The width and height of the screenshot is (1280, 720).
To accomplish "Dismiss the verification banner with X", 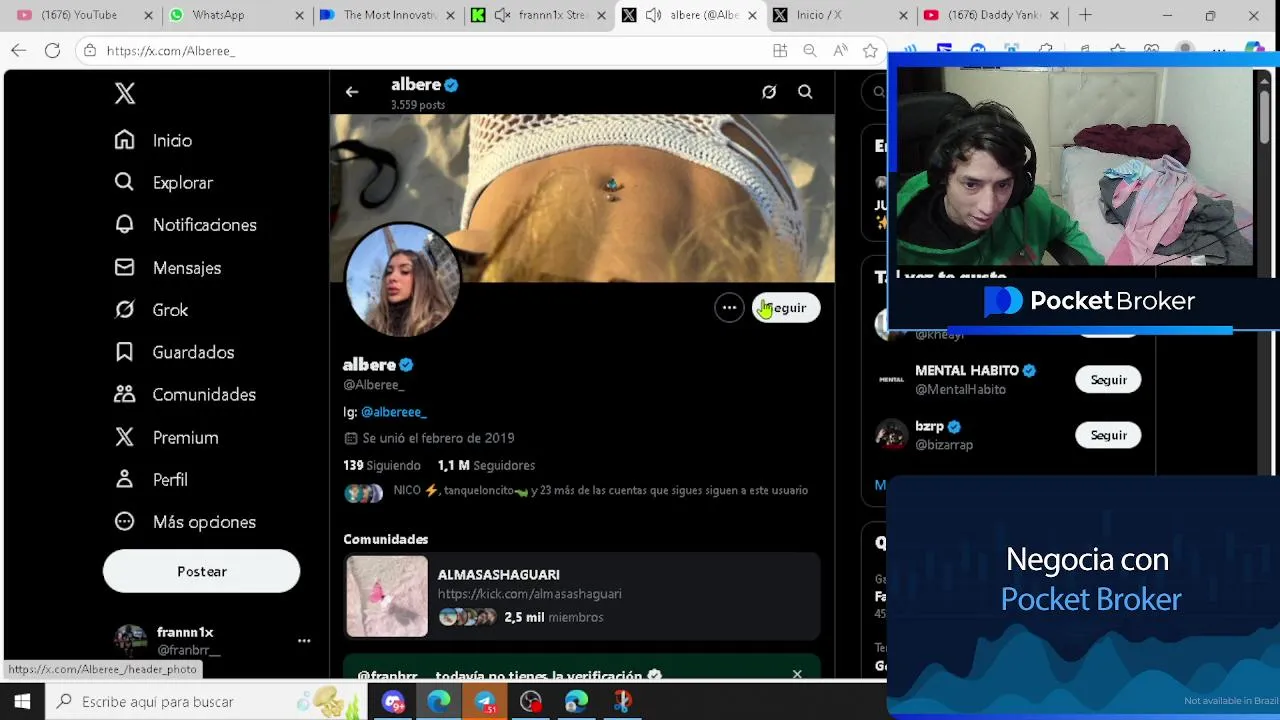I will (x=797, y=675).
